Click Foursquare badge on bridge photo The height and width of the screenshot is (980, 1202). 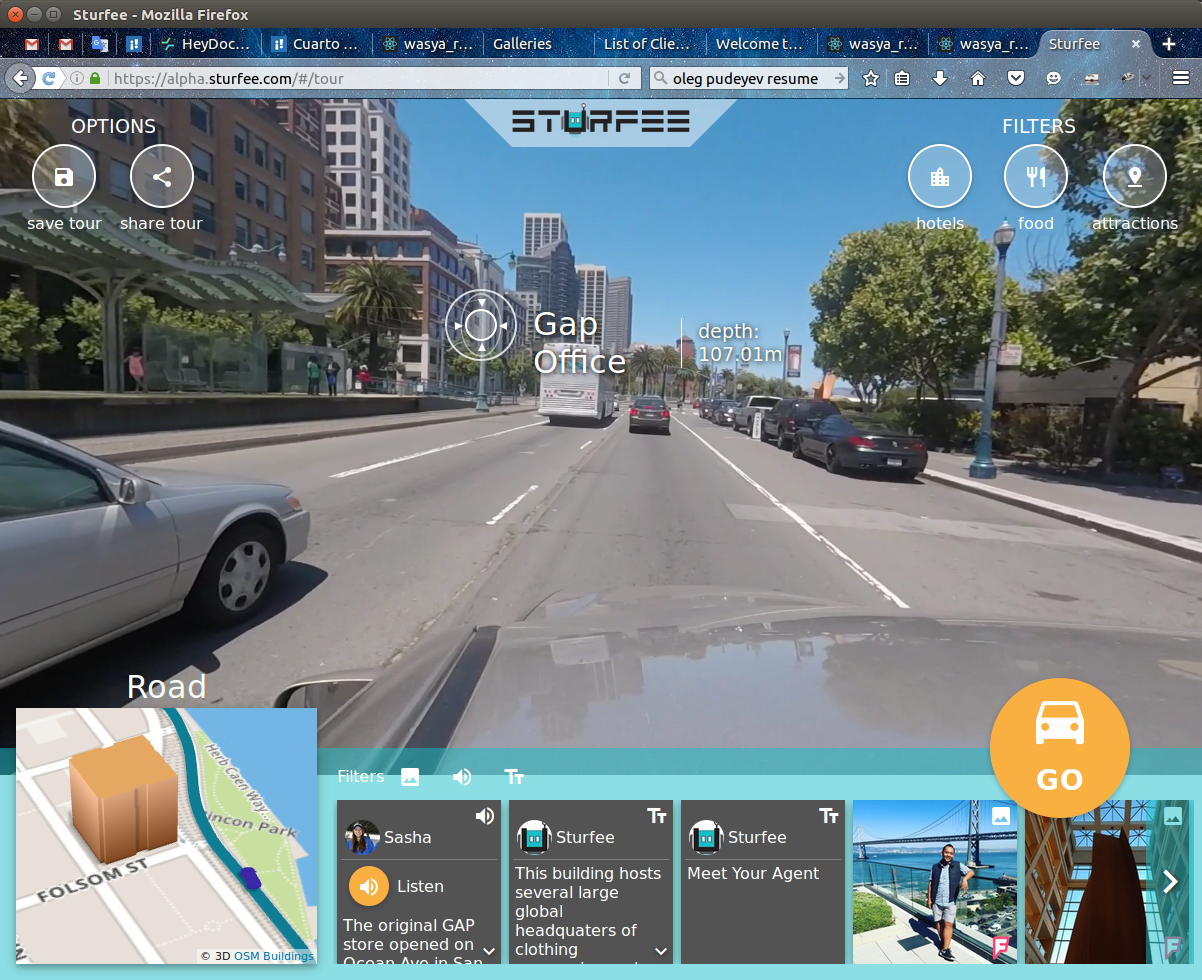tap(1000, 947)
